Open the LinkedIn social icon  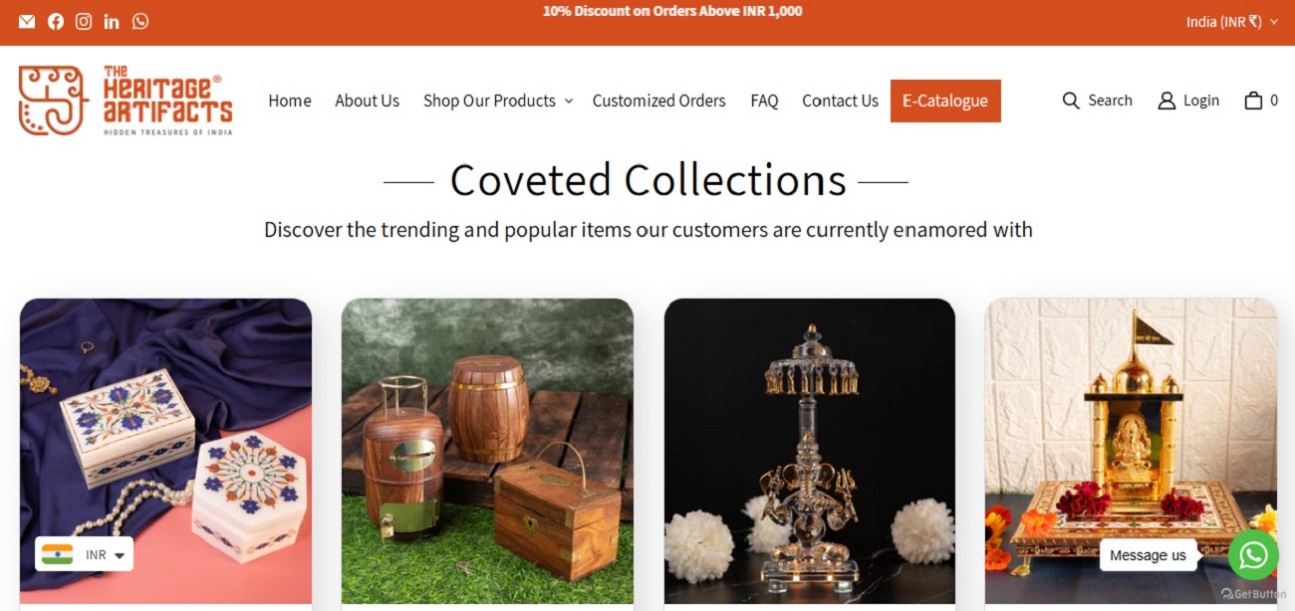click(x=111, y=21)
